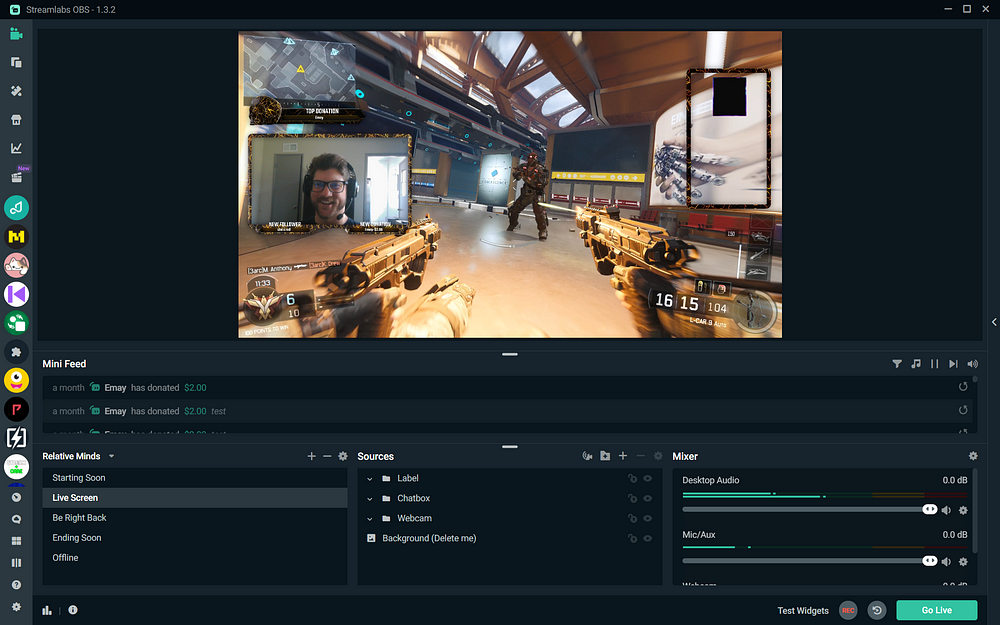Mute Mini Feed event sounds
1000x625 pixels.
click(973, 364)
